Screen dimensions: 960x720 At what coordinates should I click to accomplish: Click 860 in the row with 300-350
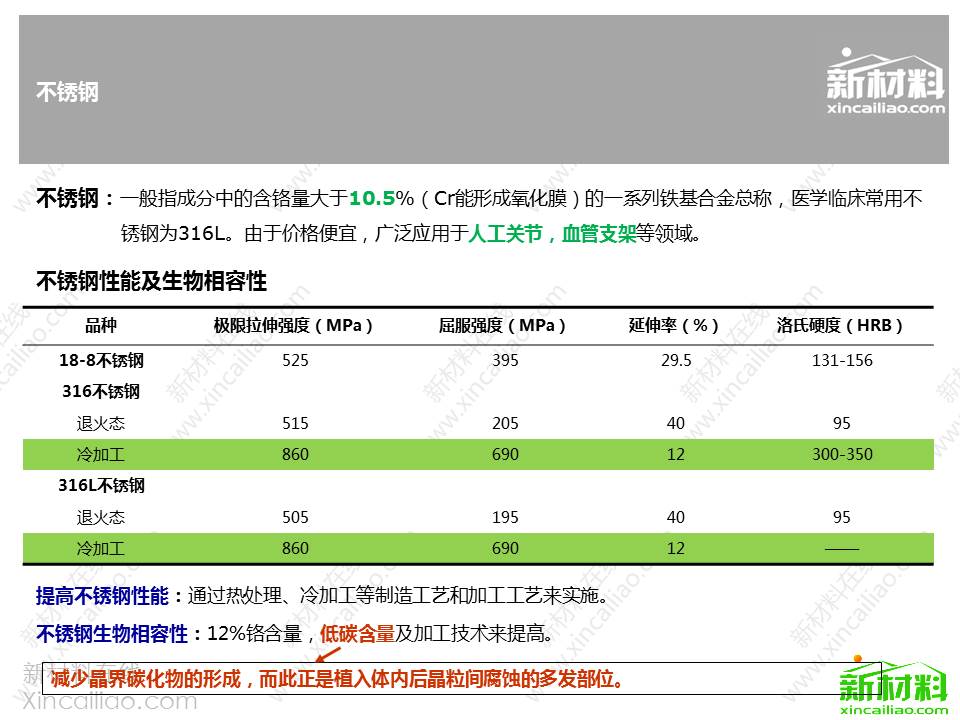click(x=295, y=455)
